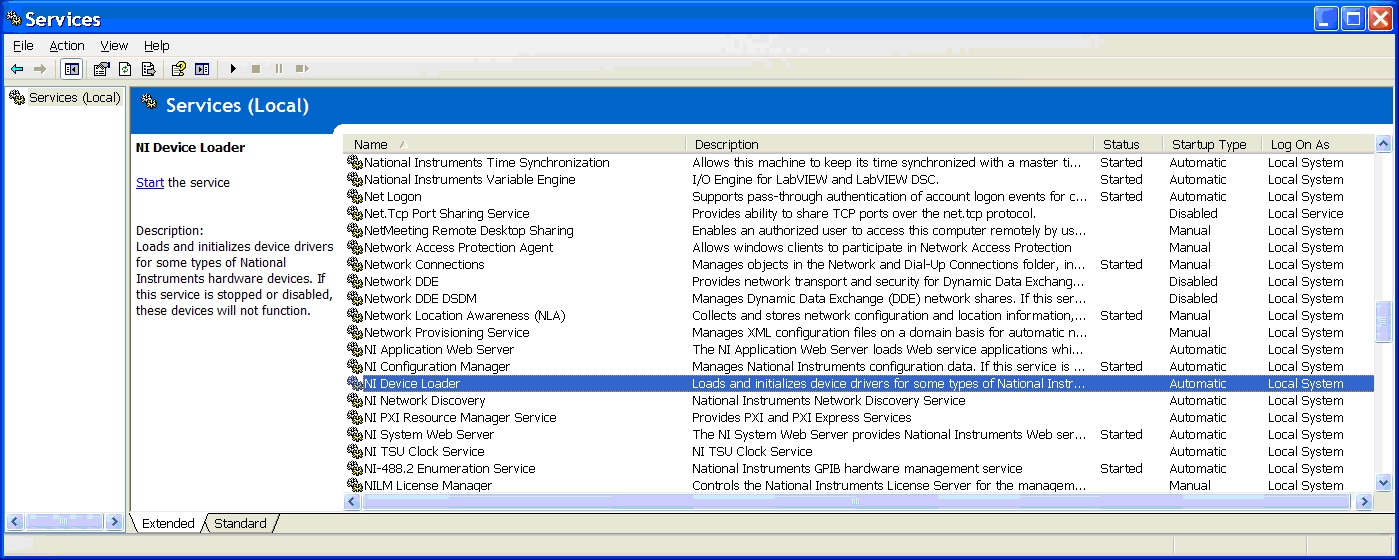
Task: Click gear icon of NetMeeting Remote Desktop Sharing
Action: point(355,231)
